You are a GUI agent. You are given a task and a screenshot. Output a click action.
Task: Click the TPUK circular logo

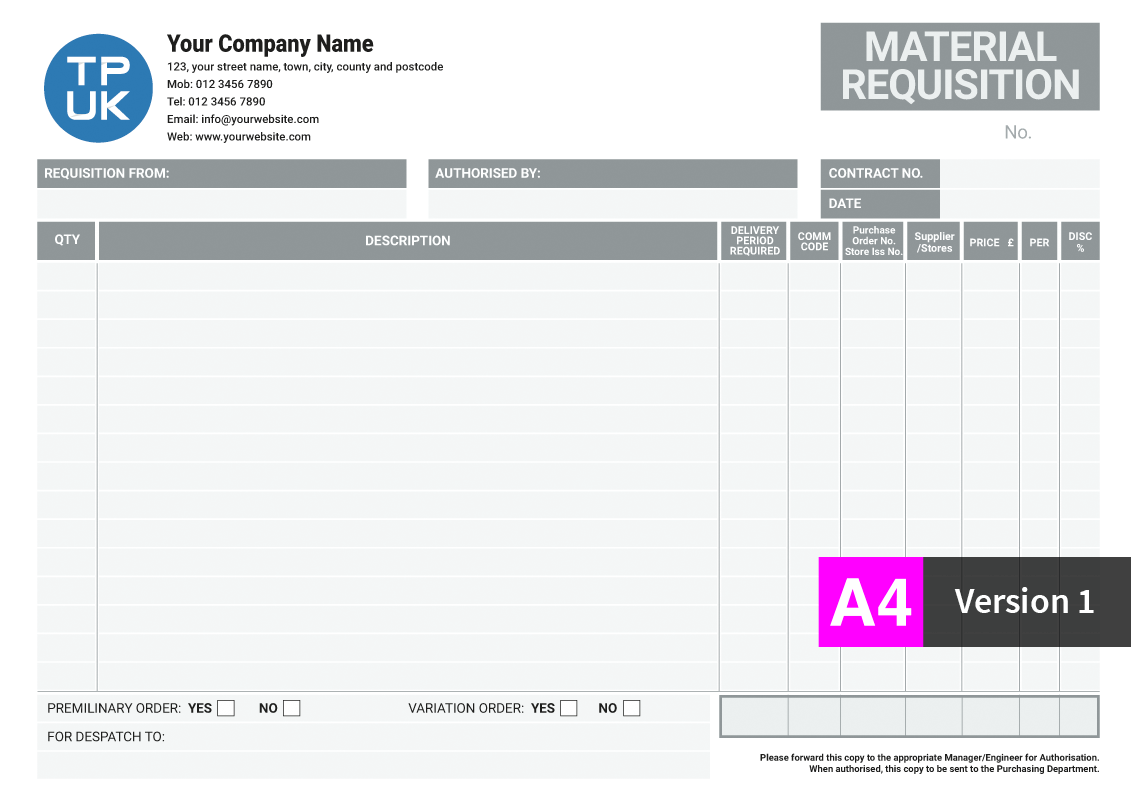click(x=98, y=89)
